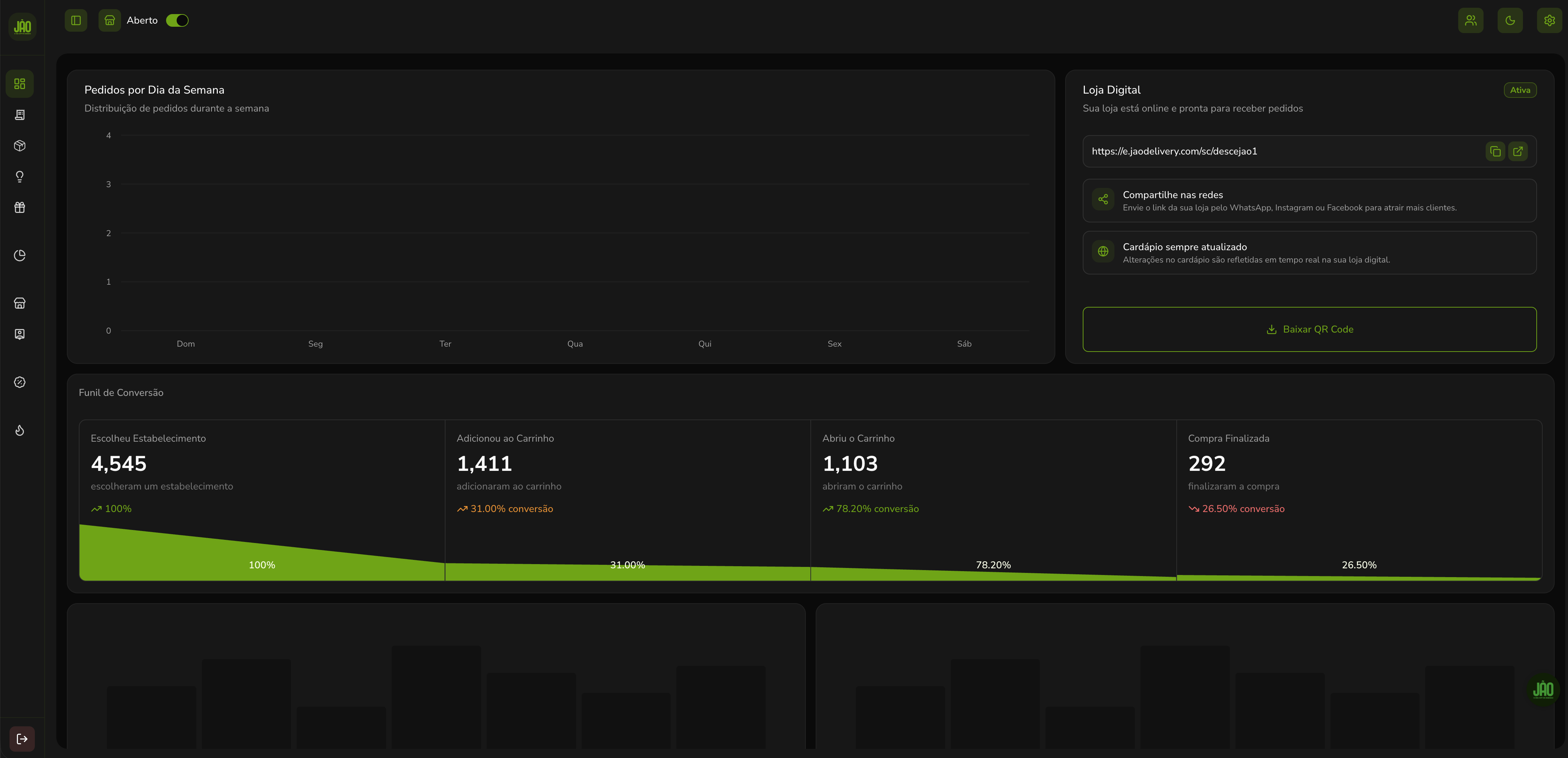Open settings gear in top bar
Image resolution: width=1568 pixels, height=758 pixels.
(1549, 21)
